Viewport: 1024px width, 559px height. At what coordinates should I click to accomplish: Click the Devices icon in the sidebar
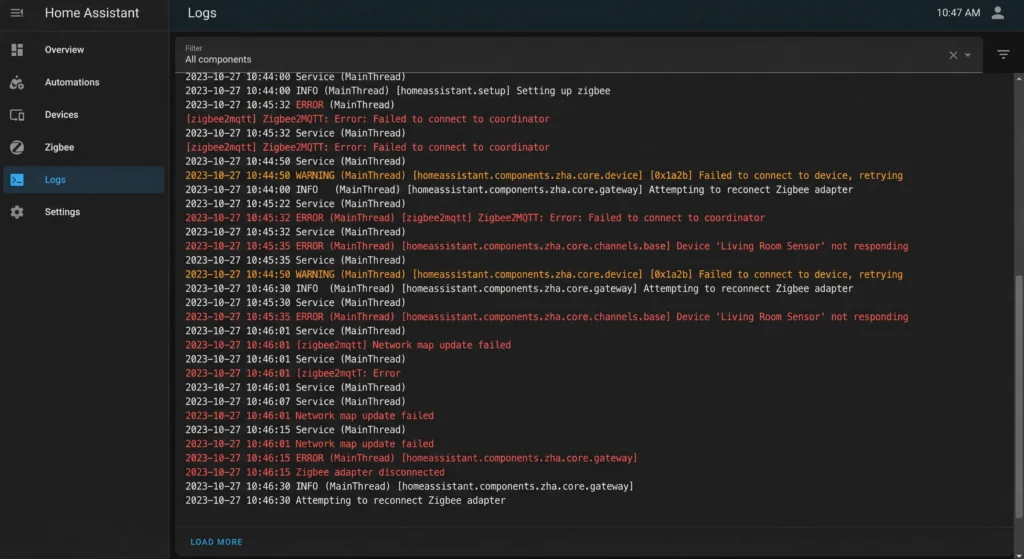(17, 115)
